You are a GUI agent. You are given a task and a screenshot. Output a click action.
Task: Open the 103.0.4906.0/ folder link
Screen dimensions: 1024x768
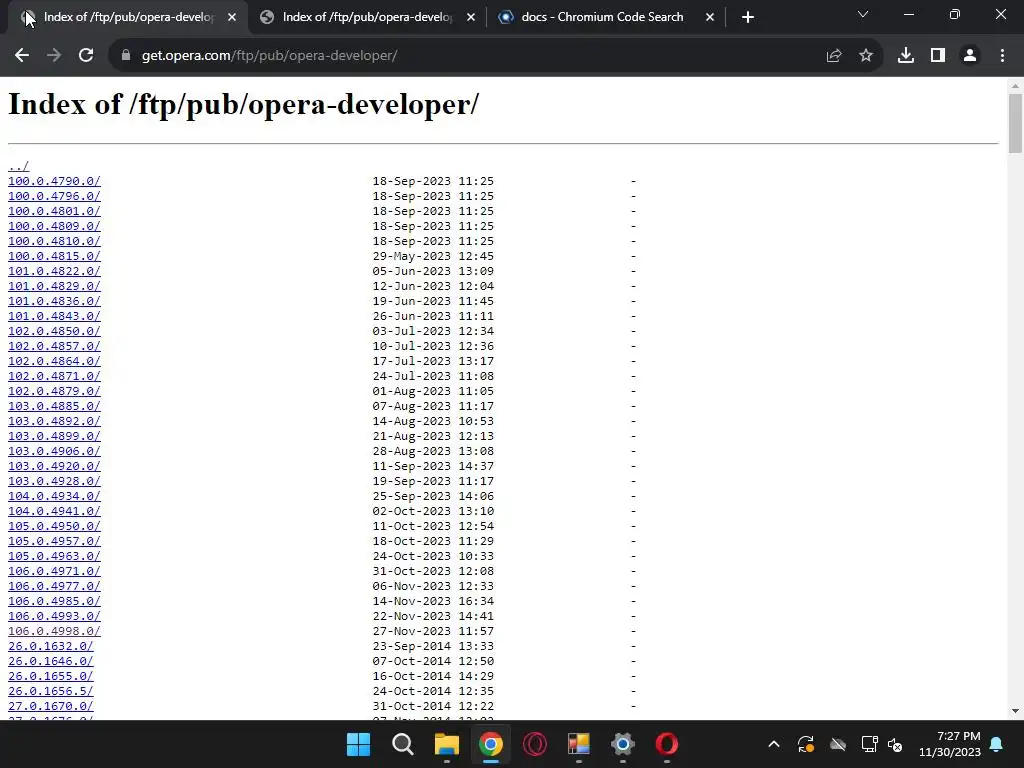click(54, 451)
